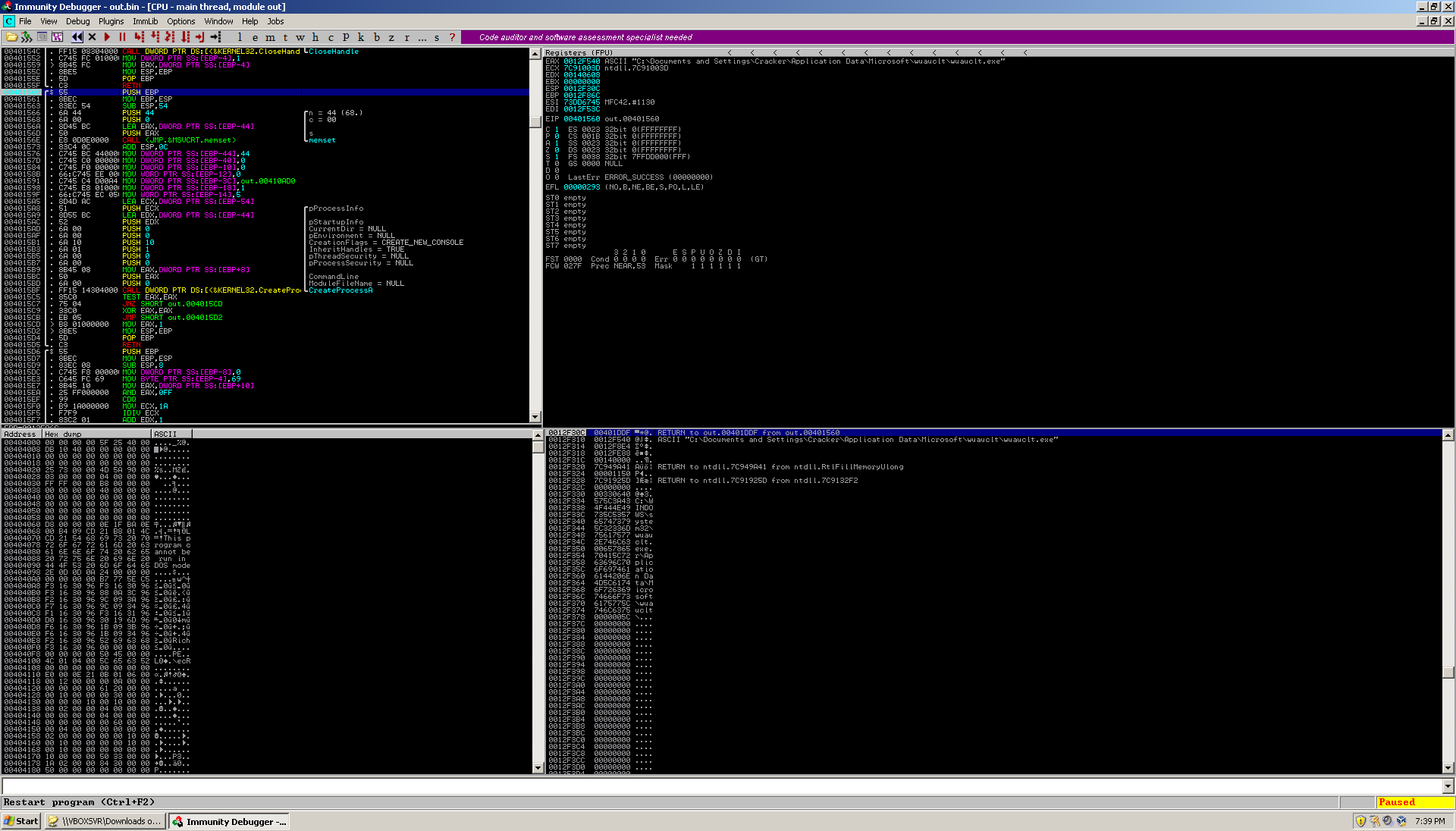Click the Windows Start button
The width and height of the screenshot is (1456, 831).
pos(21,821)
